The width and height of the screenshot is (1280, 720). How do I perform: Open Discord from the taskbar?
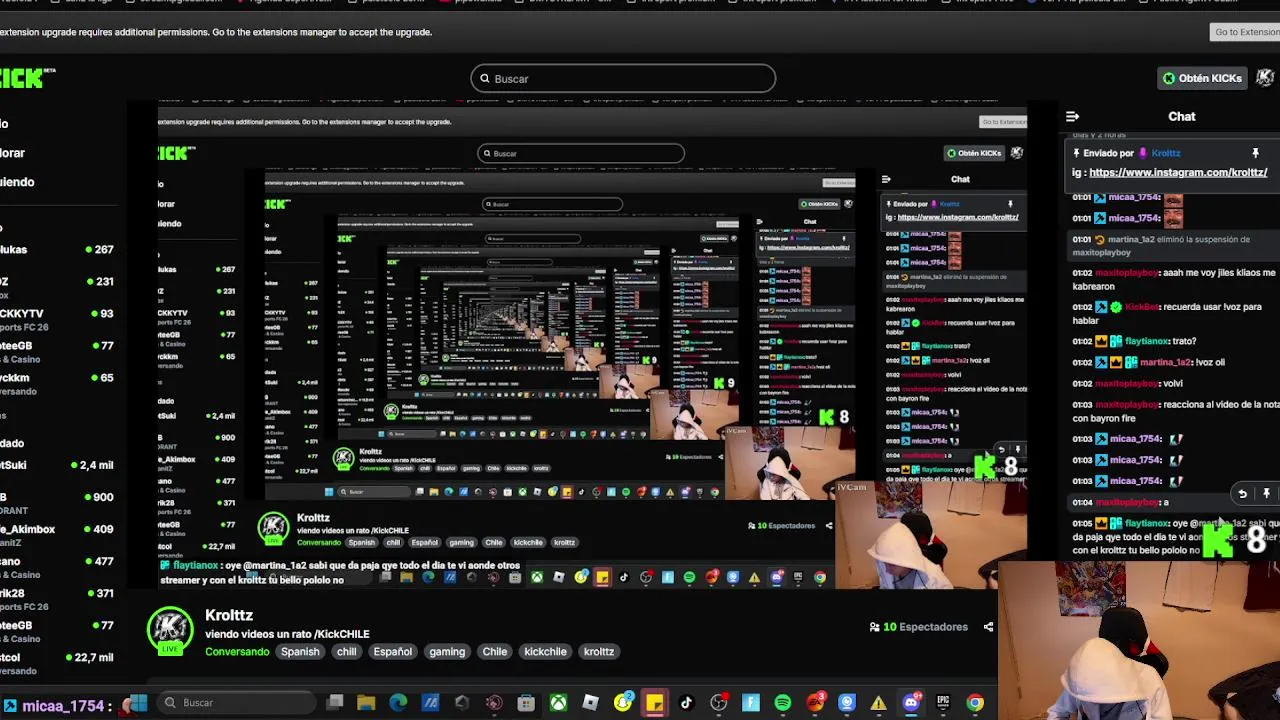(x=910, y=703)
